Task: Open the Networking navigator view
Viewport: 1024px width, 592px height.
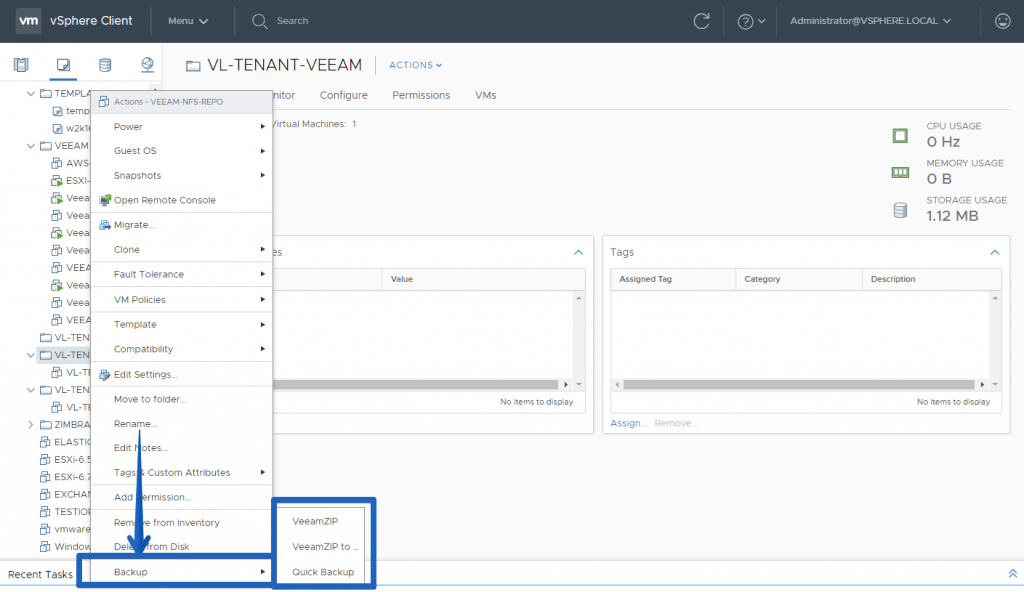Action: click(147, 65)
